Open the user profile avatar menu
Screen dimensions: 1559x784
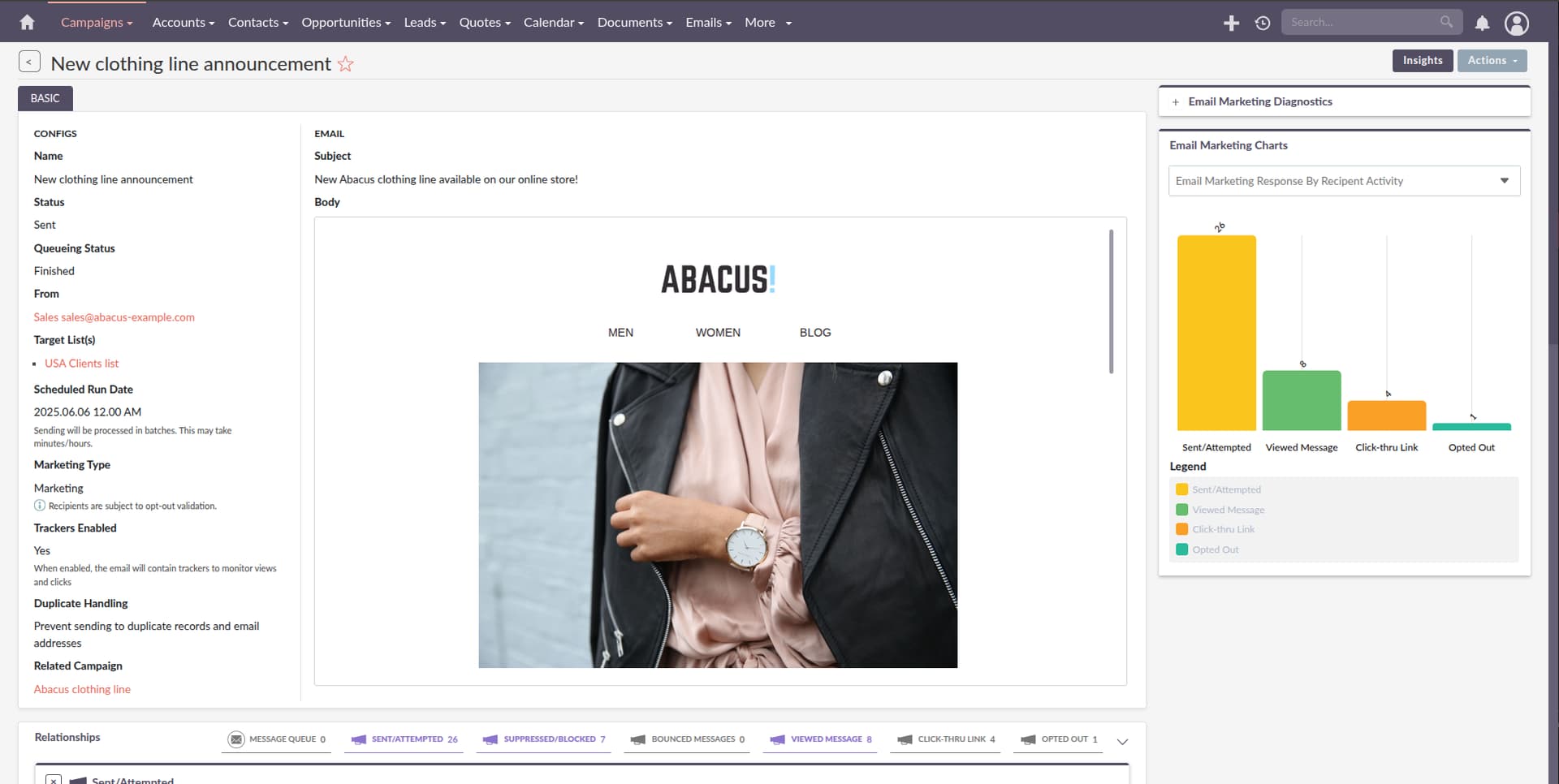click(1516, 23)
